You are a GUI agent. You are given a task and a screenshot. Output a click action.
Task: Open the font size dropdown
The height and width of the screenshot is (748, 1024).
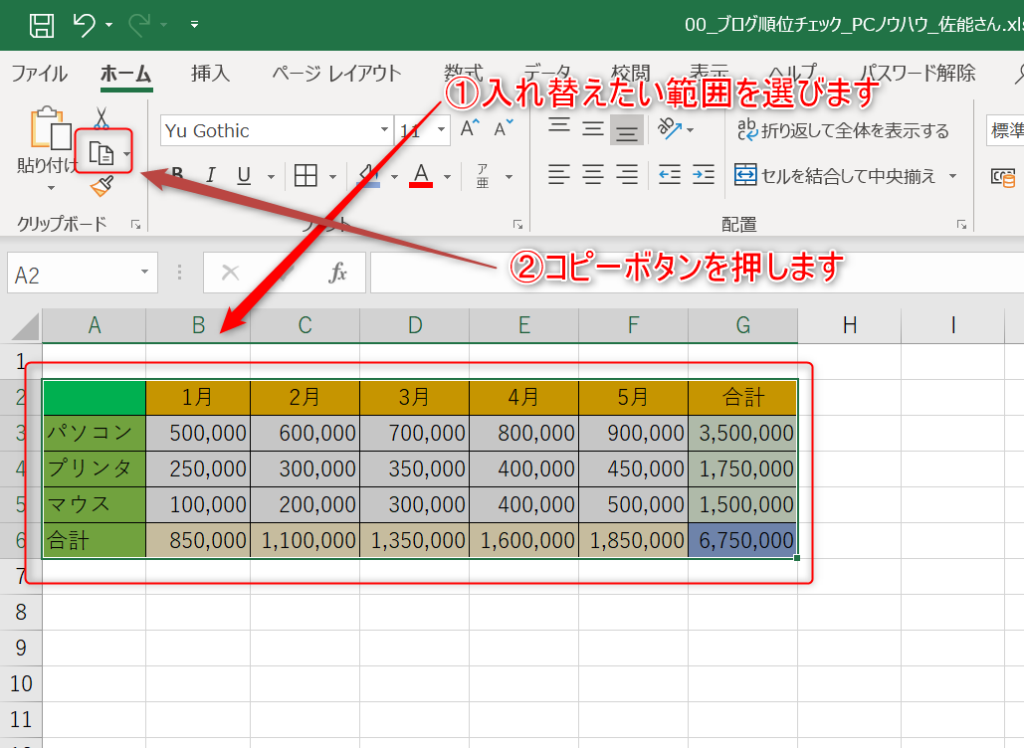pyautogui.click(x=441, y=130)
